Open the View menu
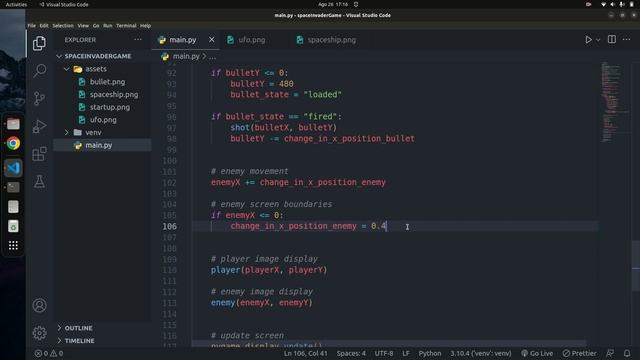 83,25
